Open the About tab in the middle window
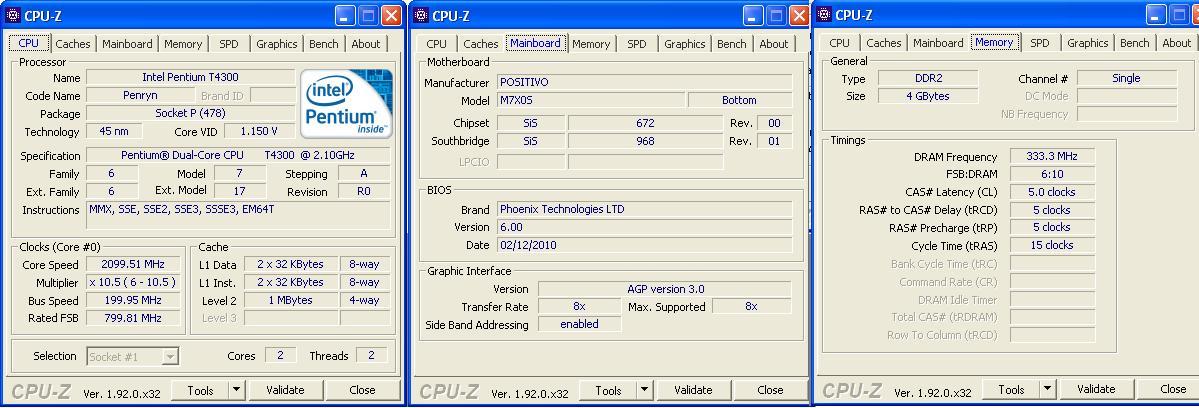Image resolution: width=1199 pixels, height=408 pixels. click(x=774, y=44)
